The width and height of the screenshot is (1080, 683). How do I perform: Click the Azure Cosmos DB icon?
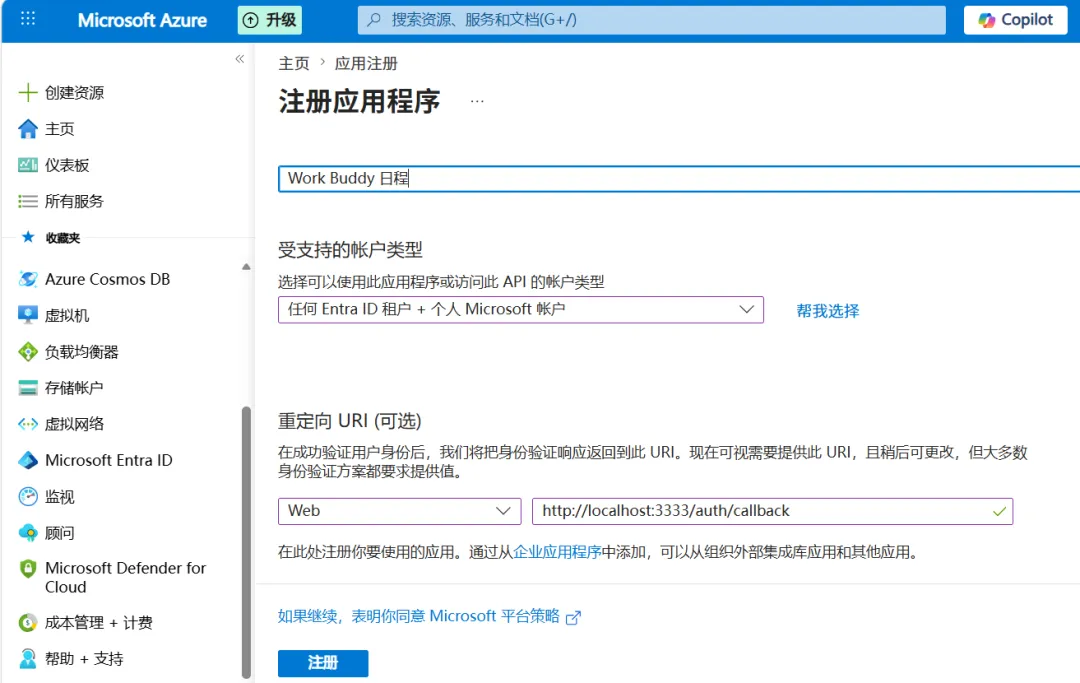click(28, 279)
